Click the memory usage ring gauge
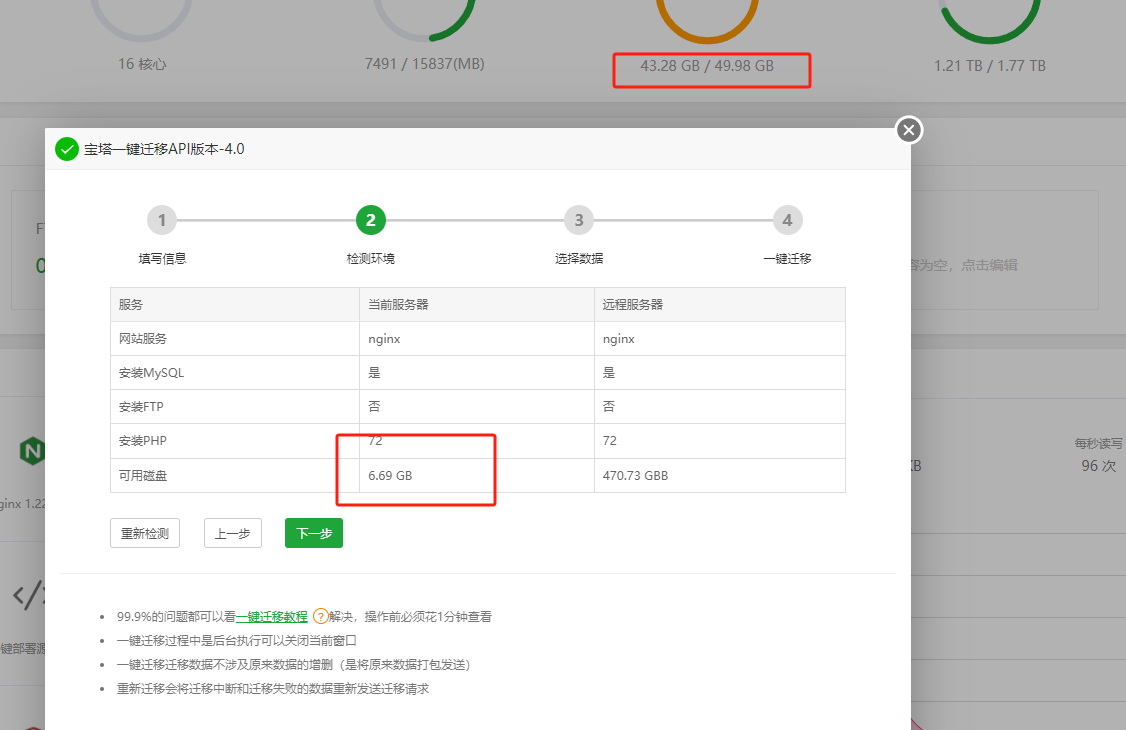The height and width of the screenshot is (730, 1126). pos(424,20)
